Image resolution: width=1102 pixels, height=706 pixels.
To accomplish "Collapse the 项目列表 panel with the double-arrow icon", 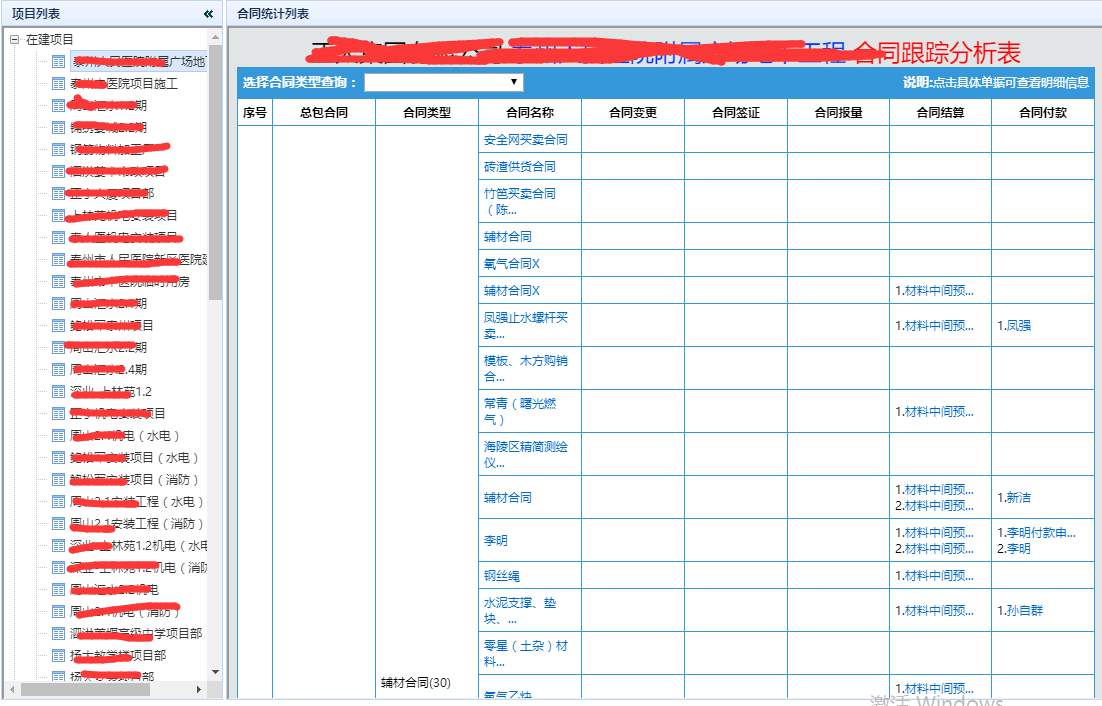I will coord(208,13).
